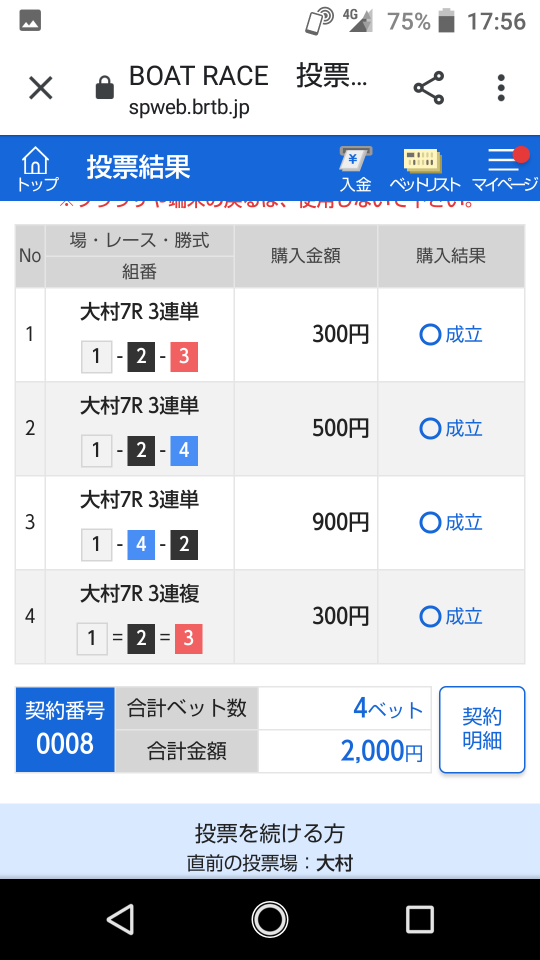Image resolution: width=540 pixels, height=960 pixels.
Task: Open the 入金 deposit icon
Action: (356, 169)
